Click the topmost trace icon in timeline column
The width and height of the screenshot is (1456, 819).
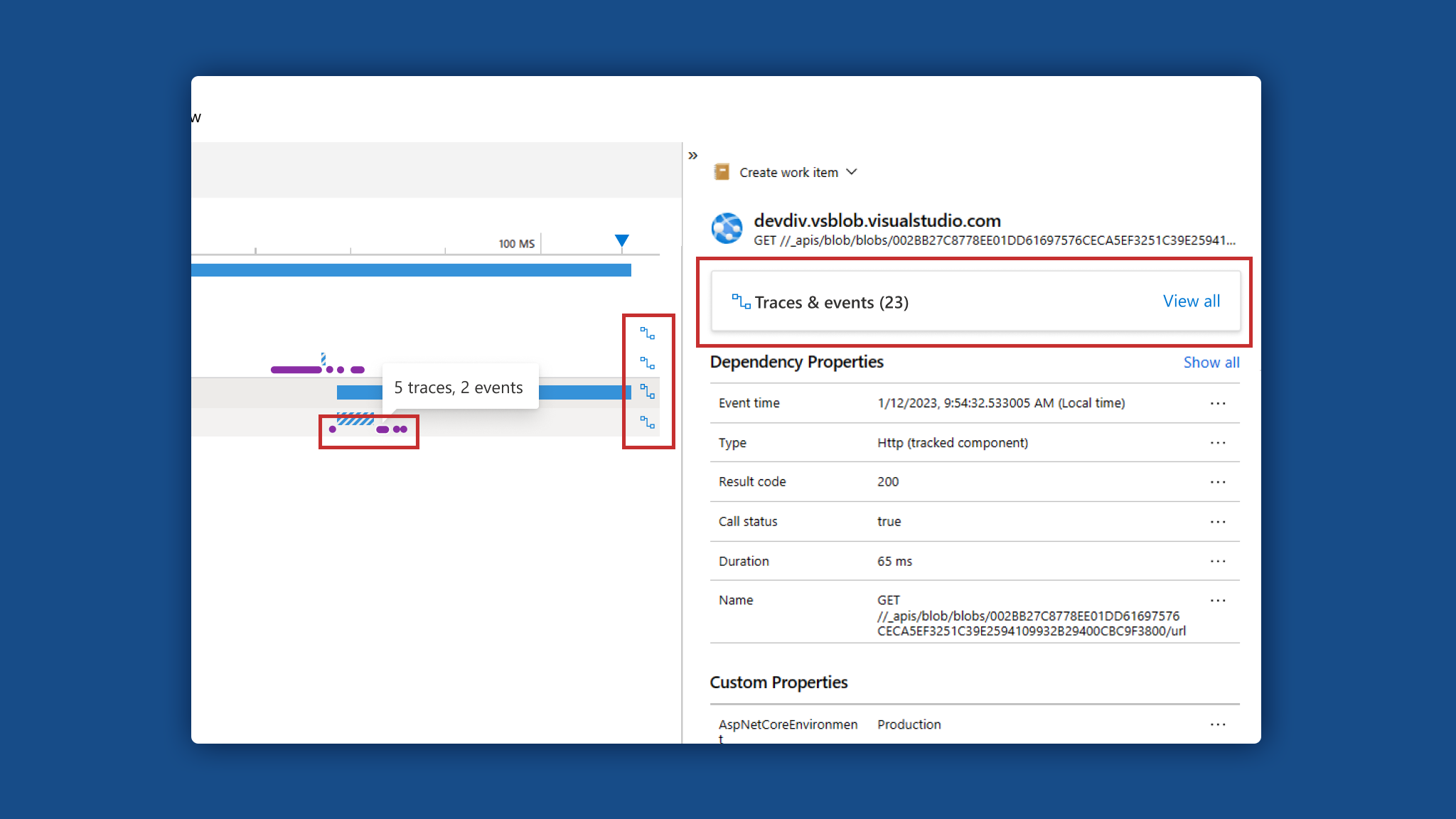coord(647,333)
